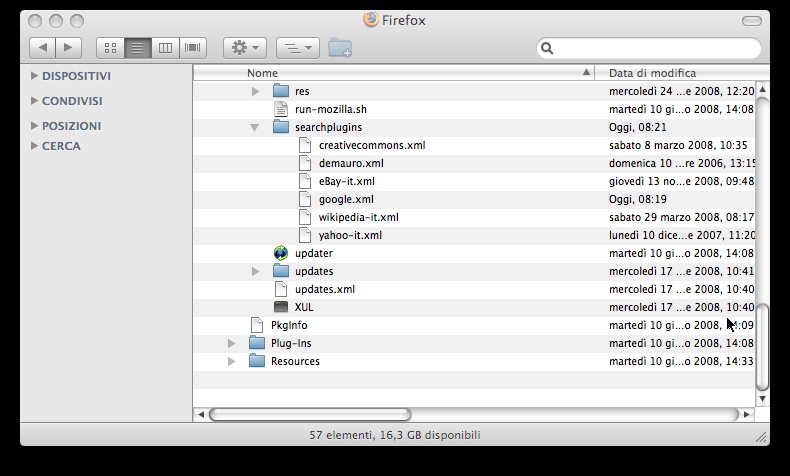Click the 'Oggi, 08:21' date for searchplugins

pyautogui.click(x=637, y=127)
